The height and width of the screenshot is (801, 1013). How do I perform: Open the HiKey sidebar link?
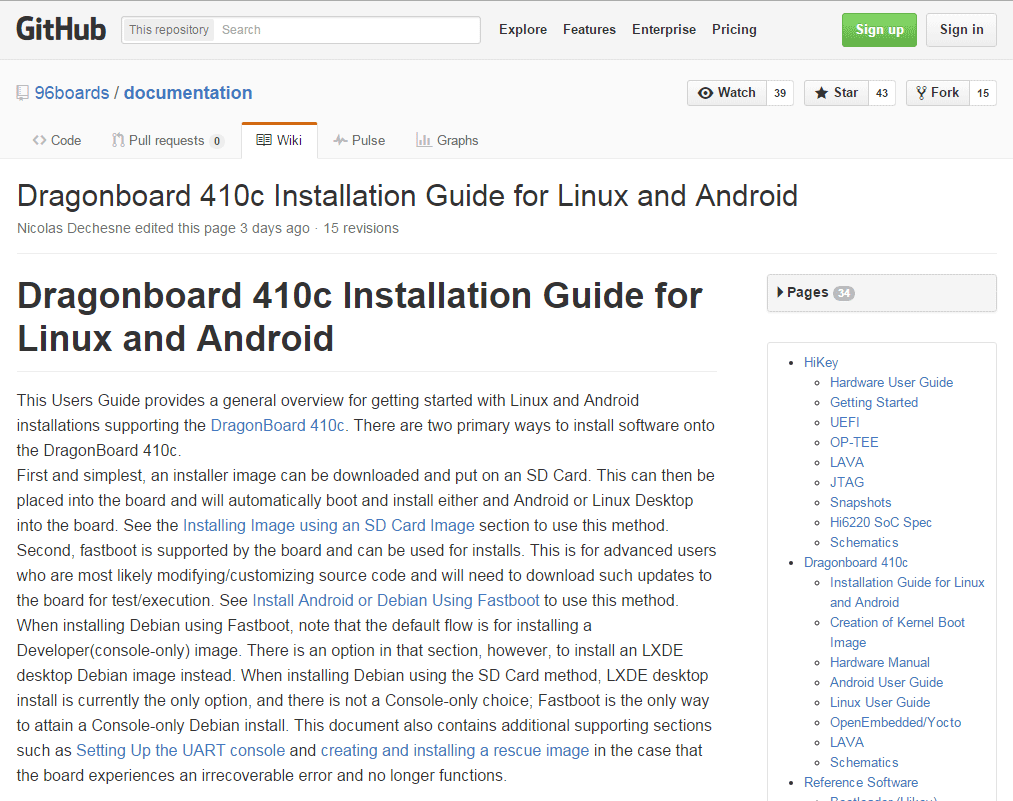(820, 362)
